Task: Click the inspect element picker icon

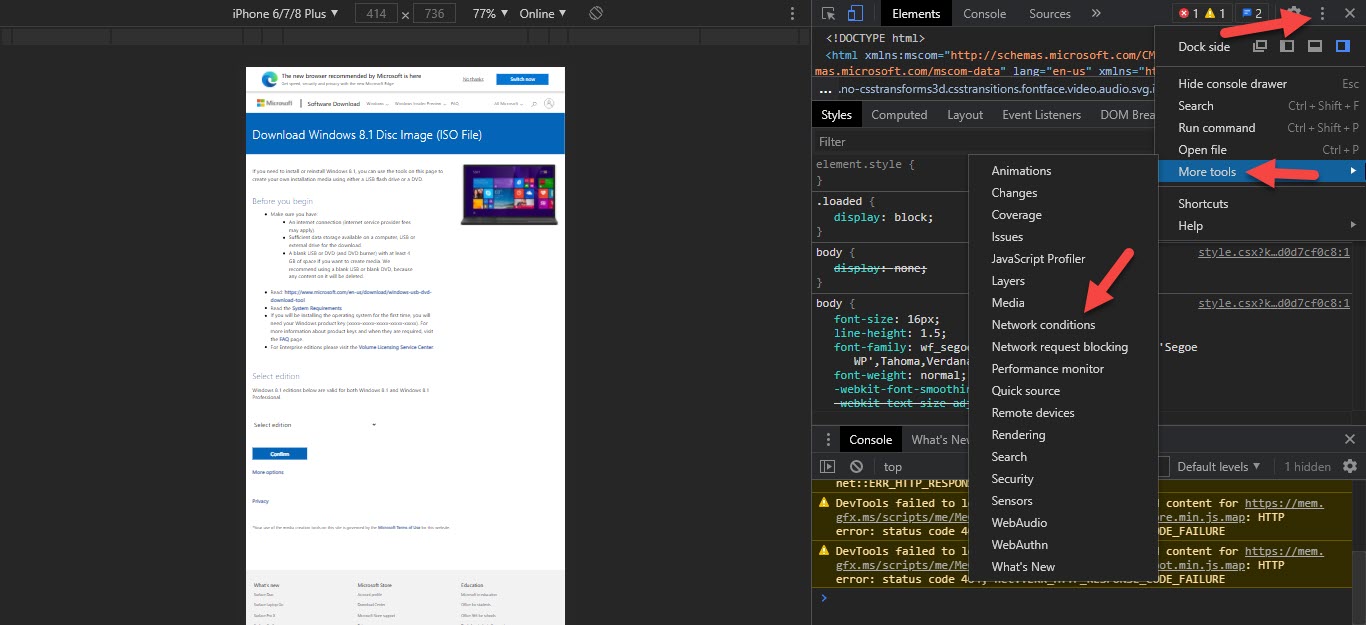Action: tap(829, 14)
